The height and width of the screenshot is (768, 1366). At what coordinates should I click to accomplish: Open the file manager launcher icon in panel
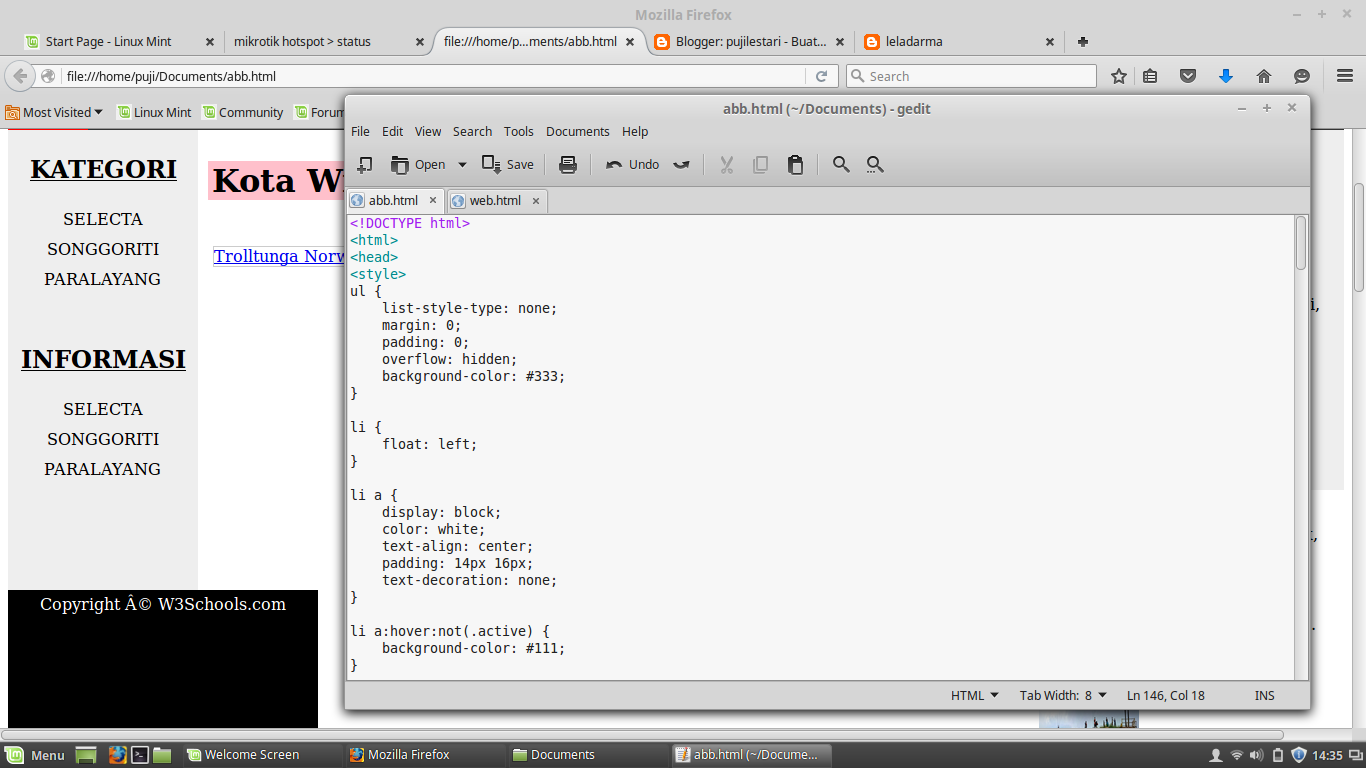pyautogui.click(x=163, y=755)
